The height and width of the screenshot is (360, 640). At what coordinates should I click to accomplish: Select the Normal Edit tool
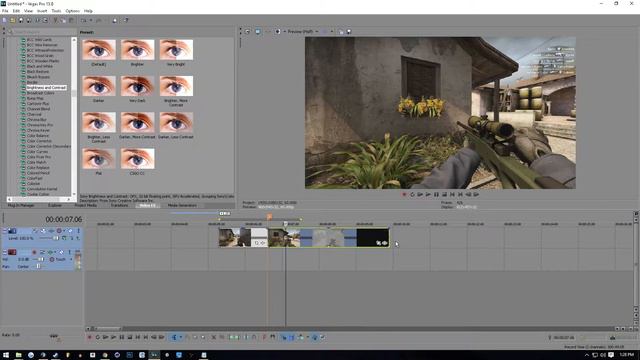[x=174, y=337]
